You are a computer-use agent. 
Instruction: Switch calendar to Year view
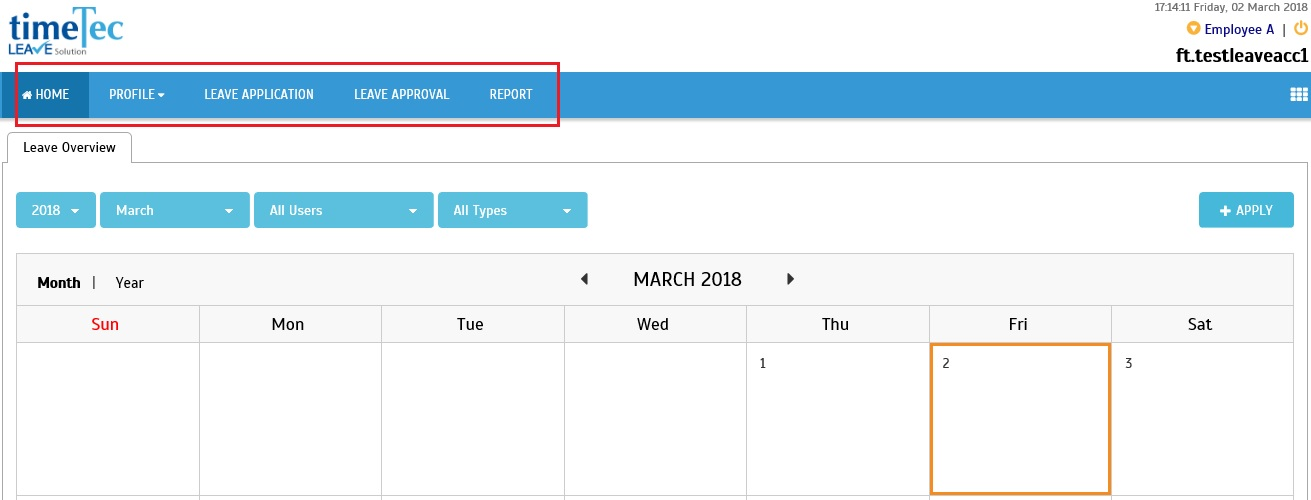click(130, 283)
